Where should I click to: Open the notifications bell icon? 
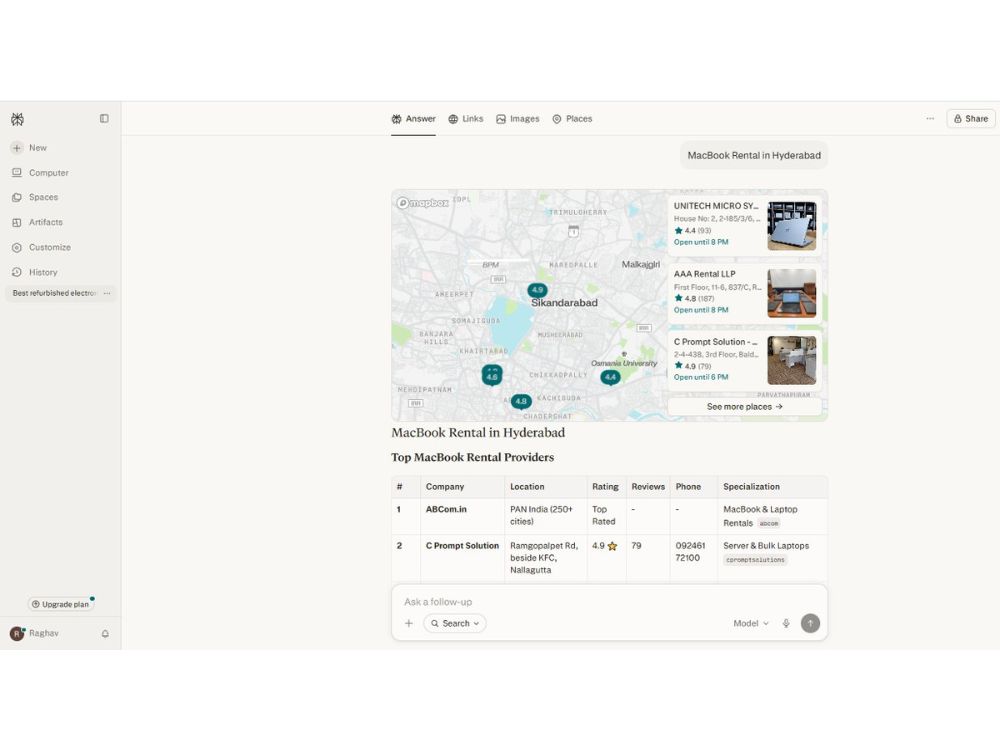(x=105, y=634)
